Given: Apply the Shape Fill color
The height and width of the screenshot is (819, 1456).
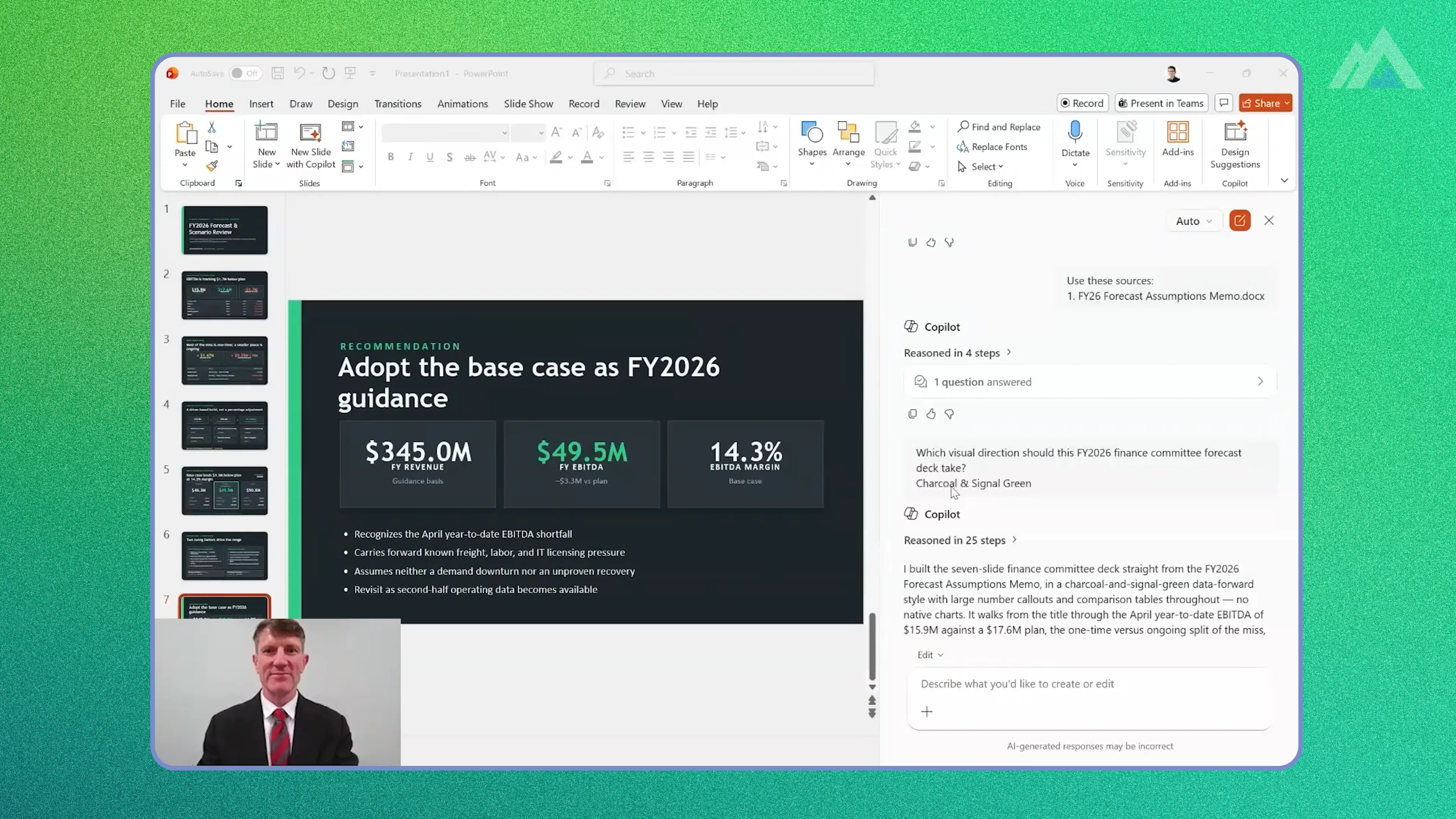Looking at the screenshot, I should (915, 127).
